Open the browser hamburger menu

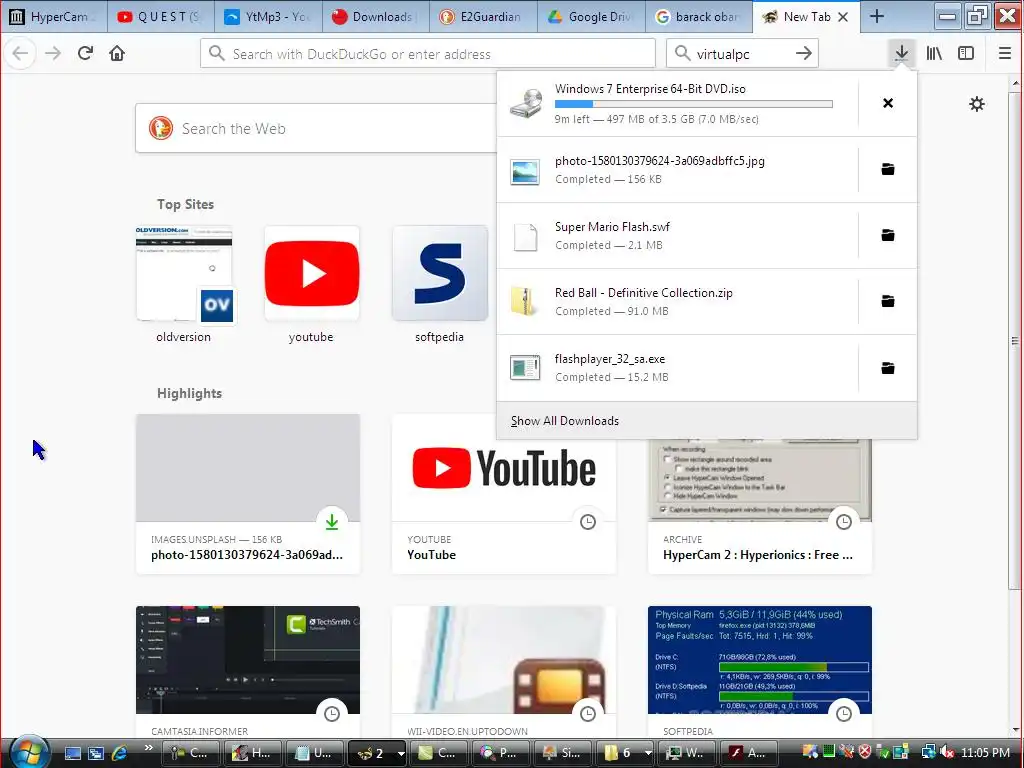pos(1004,54)
